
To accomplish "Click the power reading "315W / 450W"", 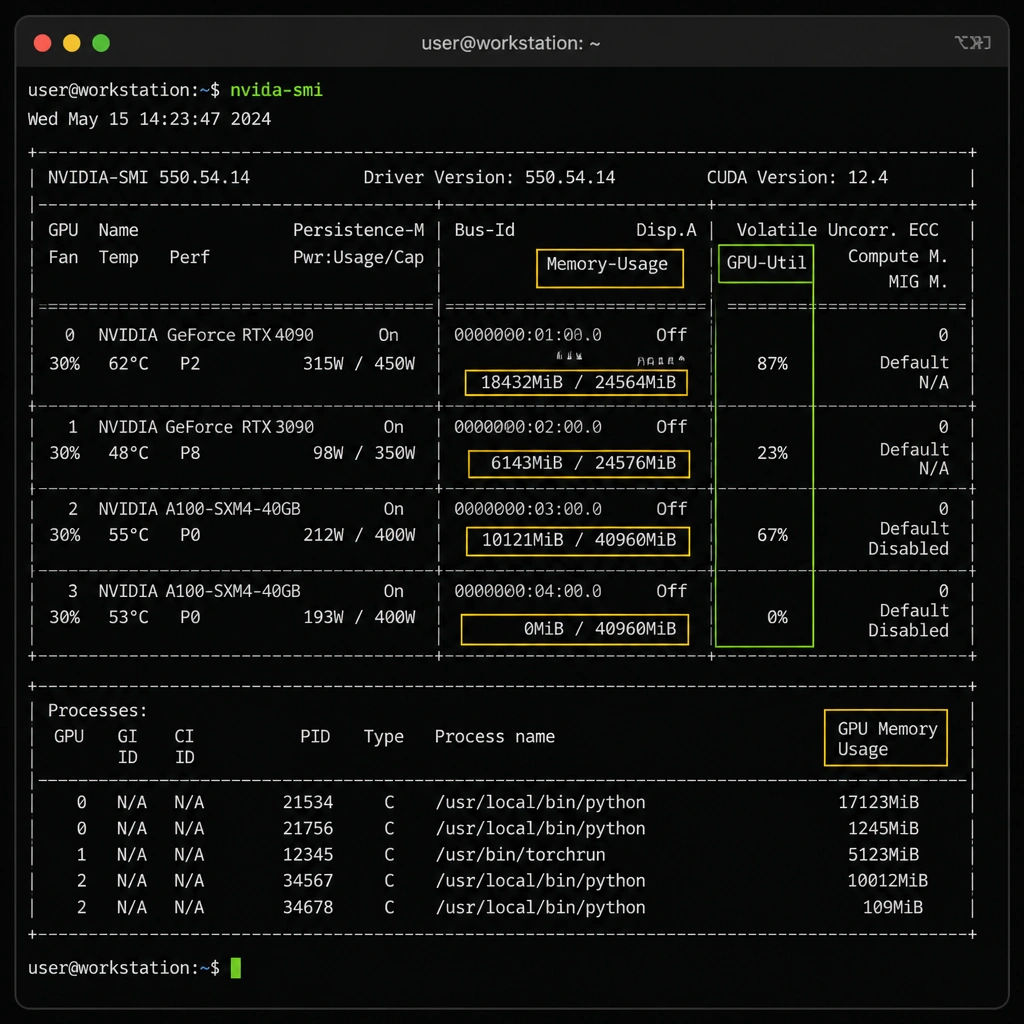I will coord(359,363).
